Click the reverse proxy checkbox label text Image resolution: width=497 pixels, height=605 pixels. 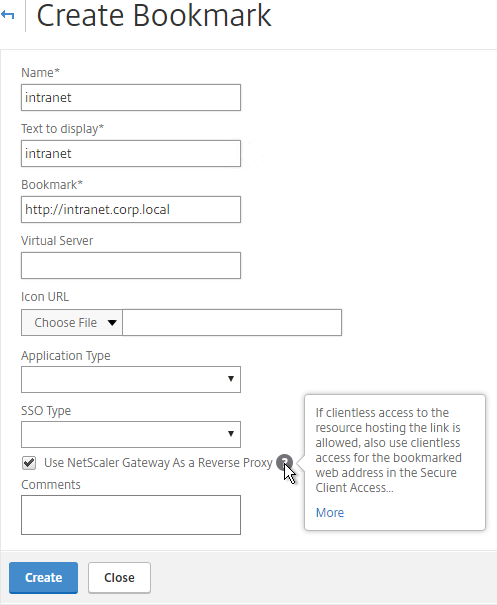[x=158, y=463]
